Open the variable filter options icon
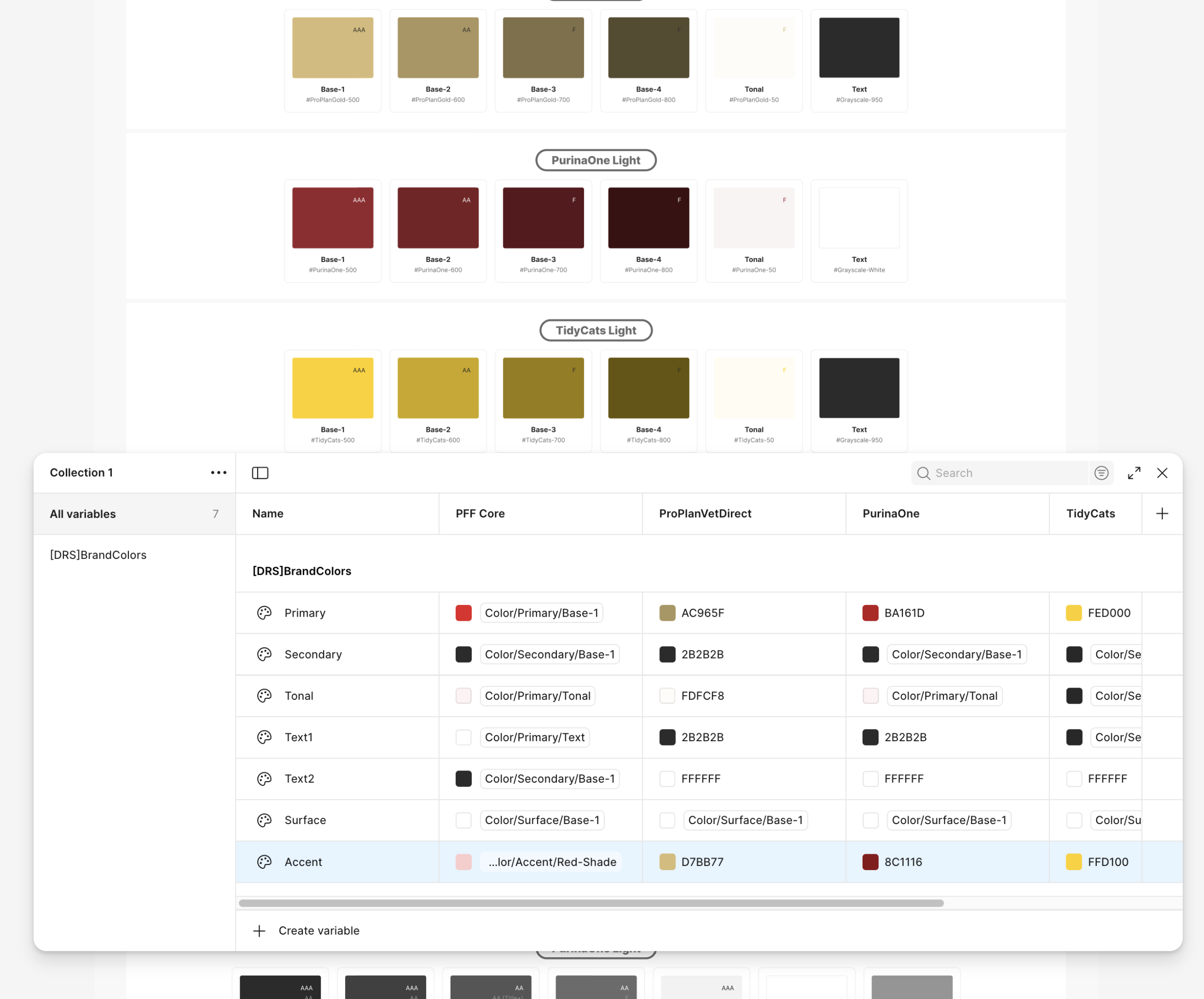The width and height of the screenshot is (1204, 999). pos(1101,473)
